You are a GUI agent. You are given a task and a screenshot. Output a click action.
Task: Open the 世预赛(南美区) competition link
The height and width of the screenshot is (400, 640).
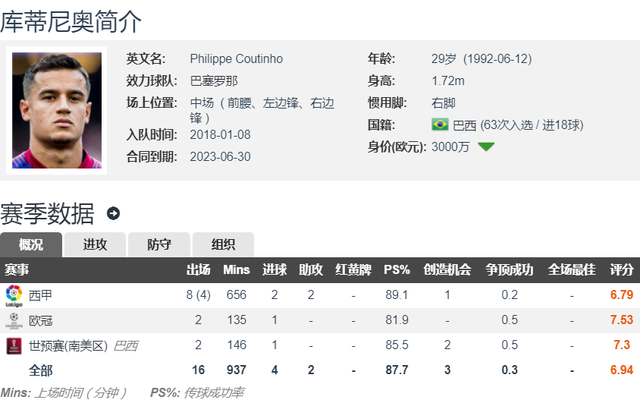pos(68,346)
